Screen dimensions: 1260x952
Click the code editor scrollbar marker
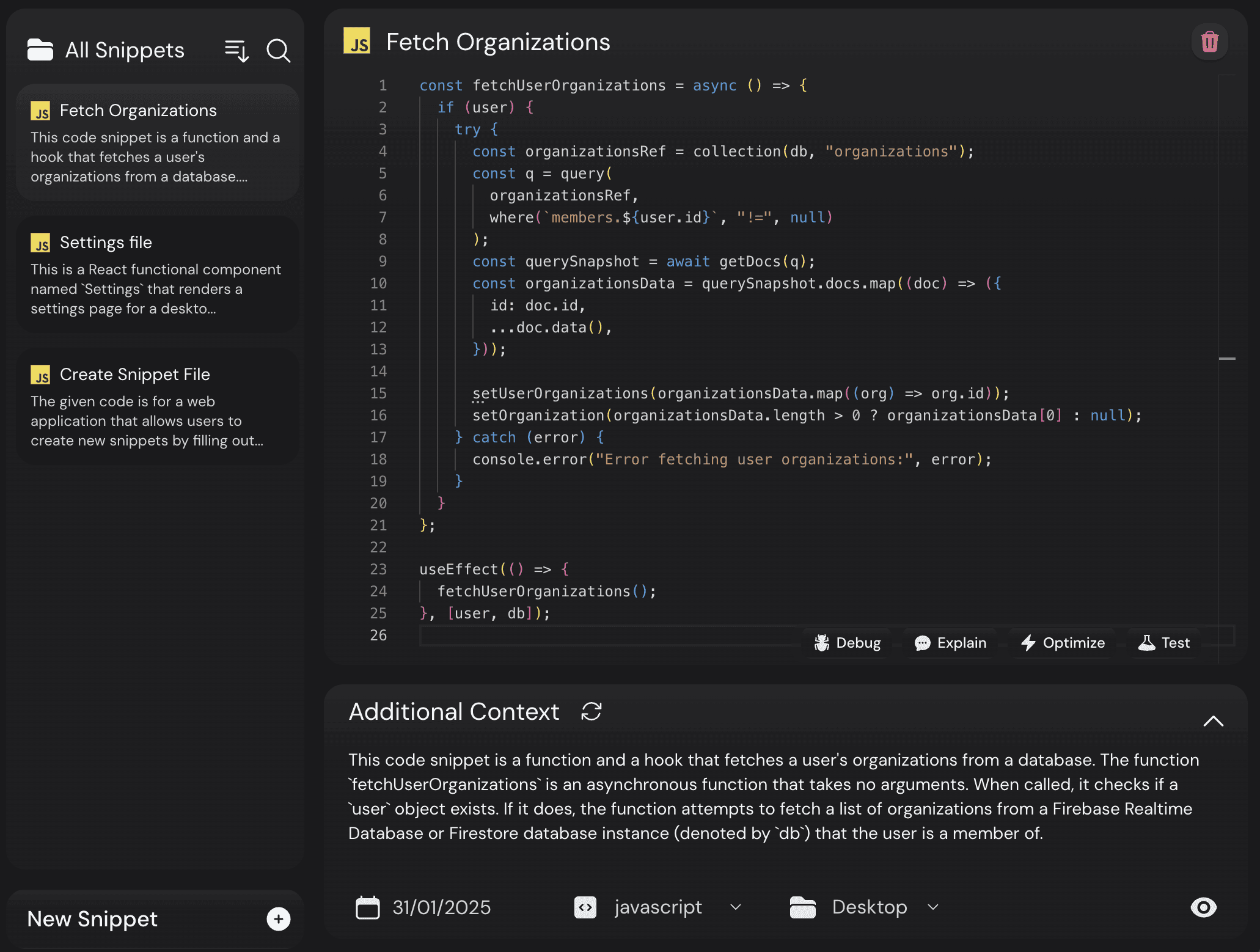1226,359
